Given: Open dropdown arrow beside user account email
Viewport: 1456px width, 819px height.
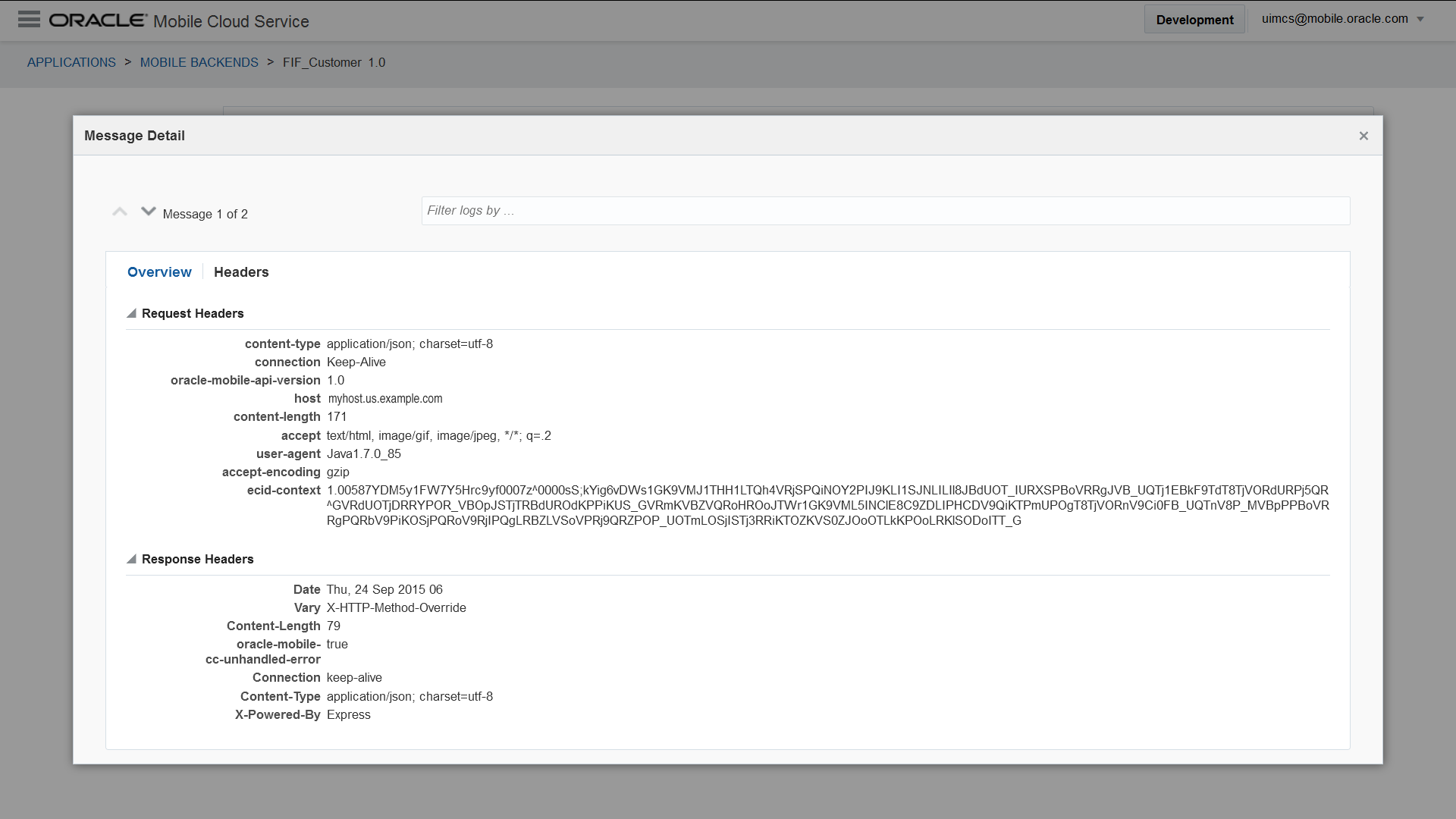Looking at the screenshot, I should click(x=1420, y=20).
